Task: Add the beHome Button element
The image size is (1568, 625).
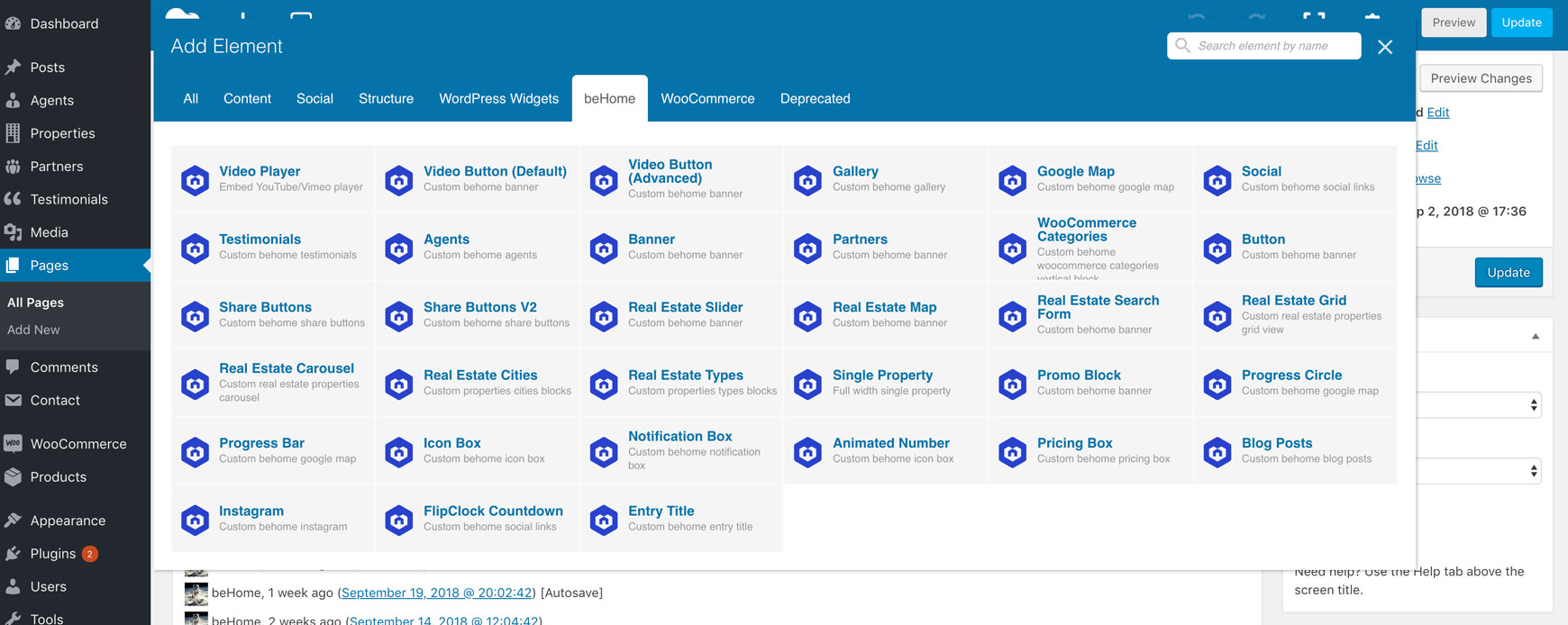Action: (x=1295, y=247)
